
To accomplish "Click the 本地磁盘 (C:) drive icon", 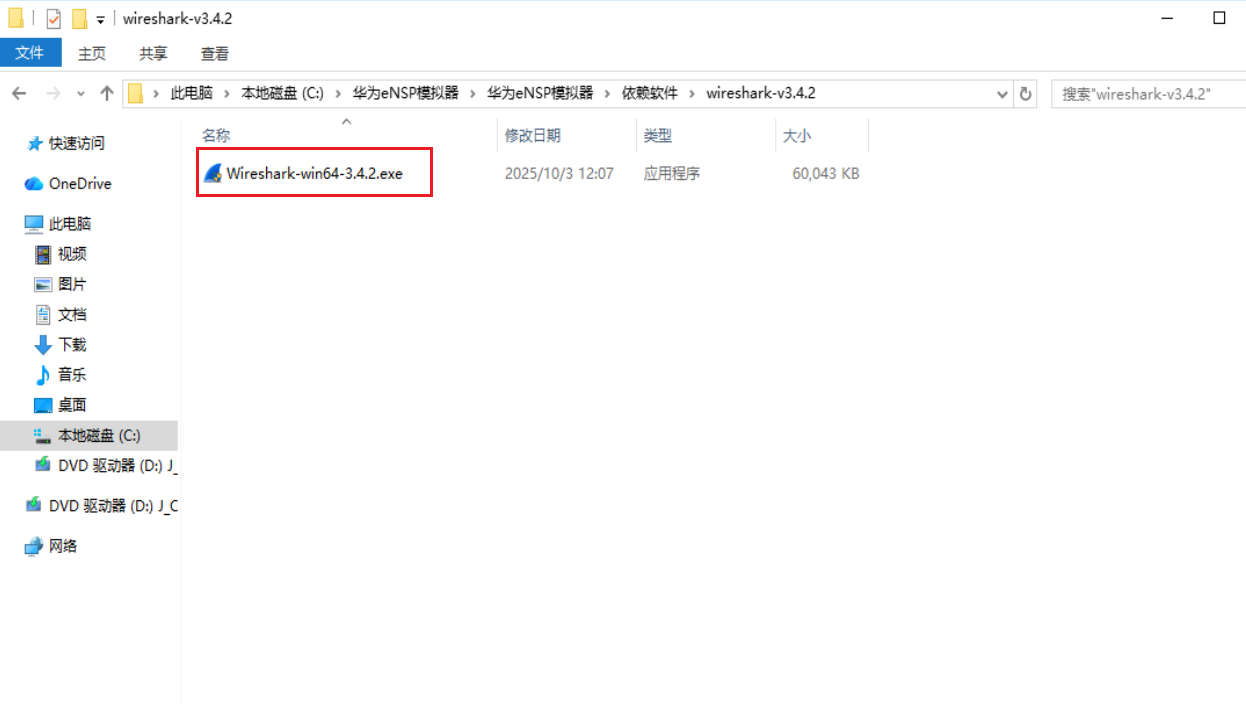I will tap(43, 435).
